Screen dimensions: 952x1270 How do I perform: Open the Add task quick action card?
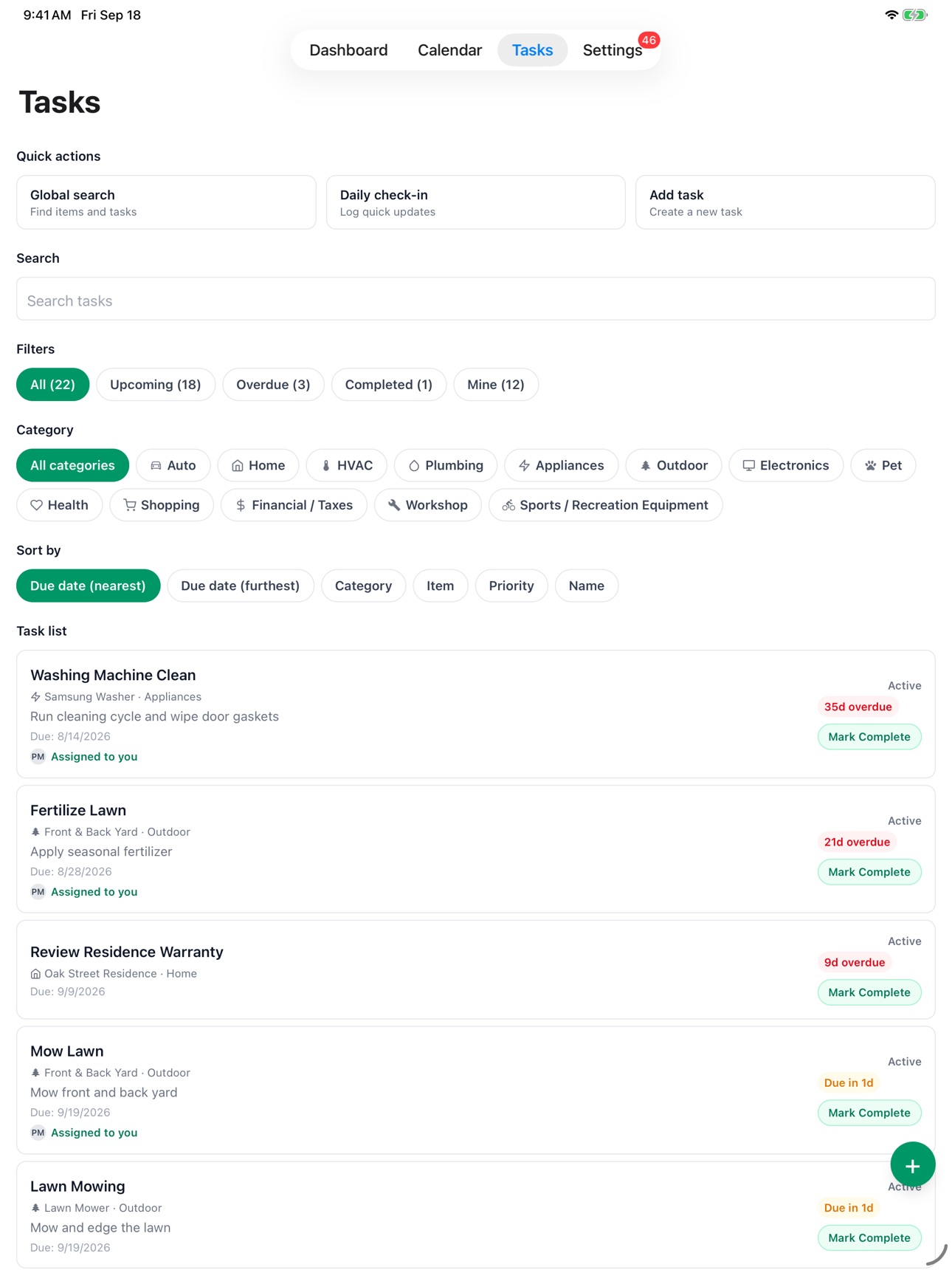tap(785, 202)
